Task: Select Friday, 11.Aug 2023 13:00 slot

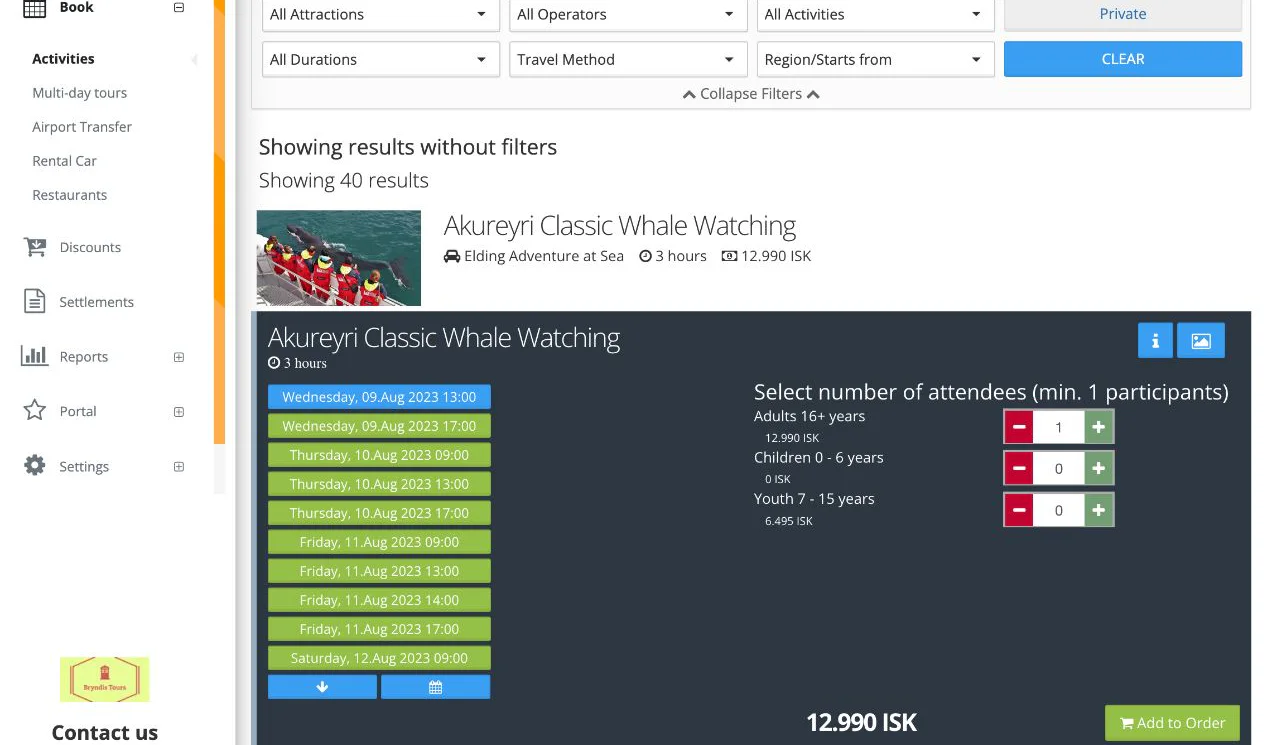Action: coord(379,571)
